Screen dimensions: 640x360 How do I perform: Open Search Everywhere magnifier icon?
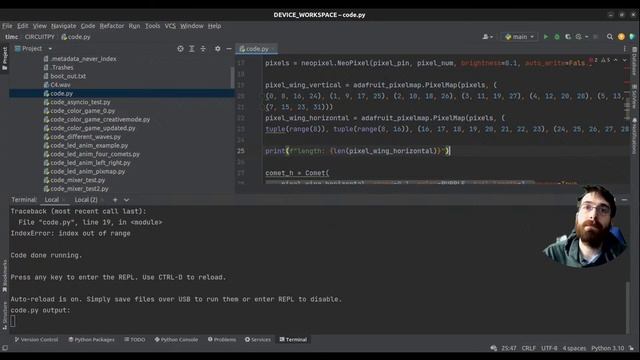coord(610,37)
